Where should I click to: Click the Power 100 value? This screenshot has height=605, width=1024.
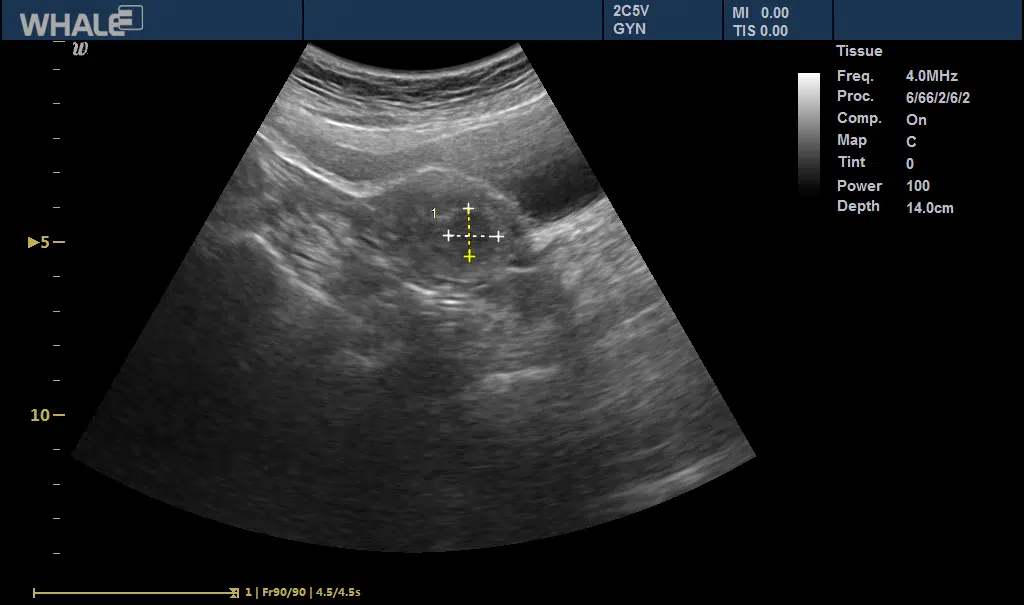(x=917, y=186)
